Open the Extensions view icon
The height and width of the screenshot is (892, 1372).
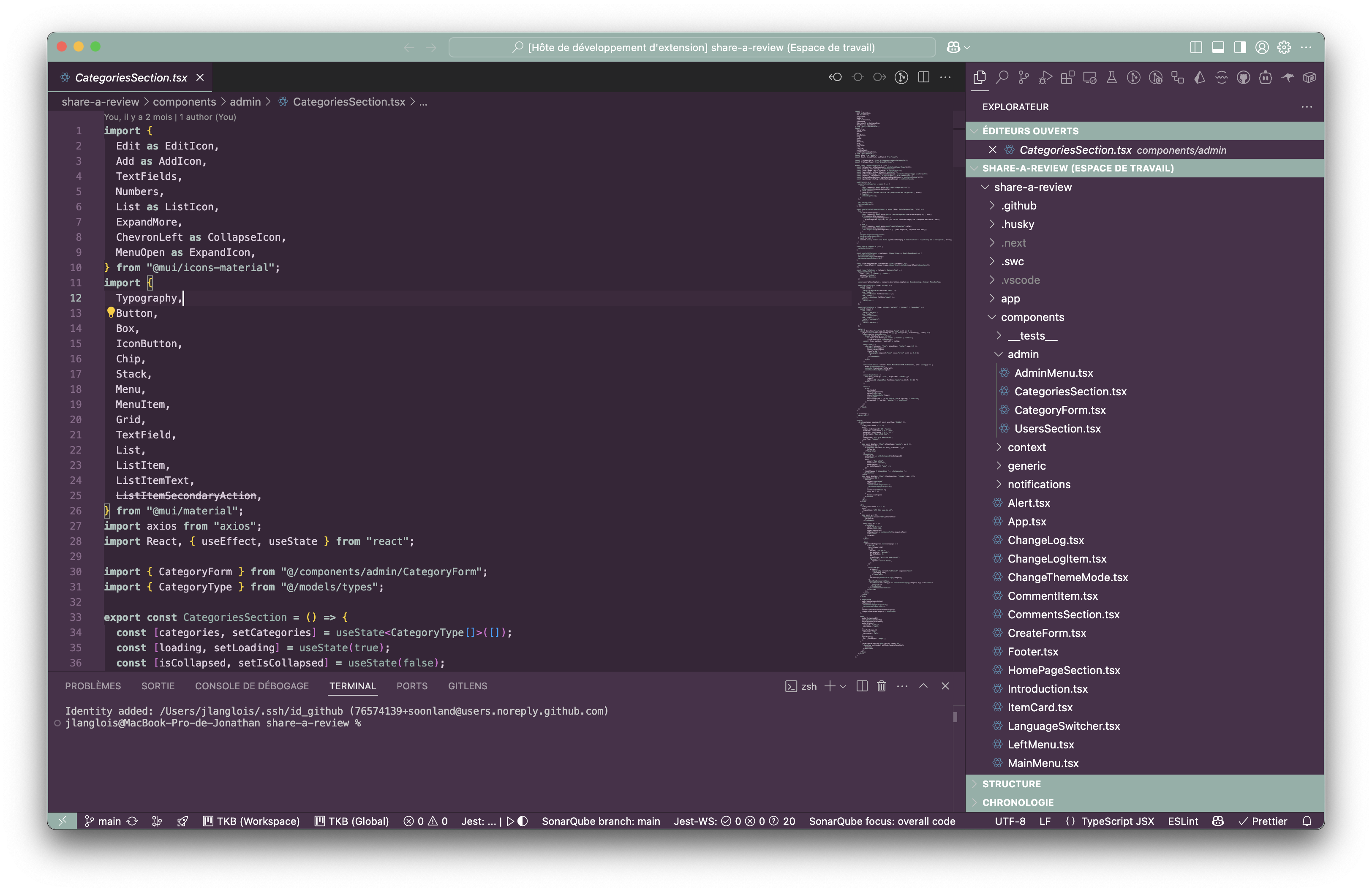(1067, 77)
